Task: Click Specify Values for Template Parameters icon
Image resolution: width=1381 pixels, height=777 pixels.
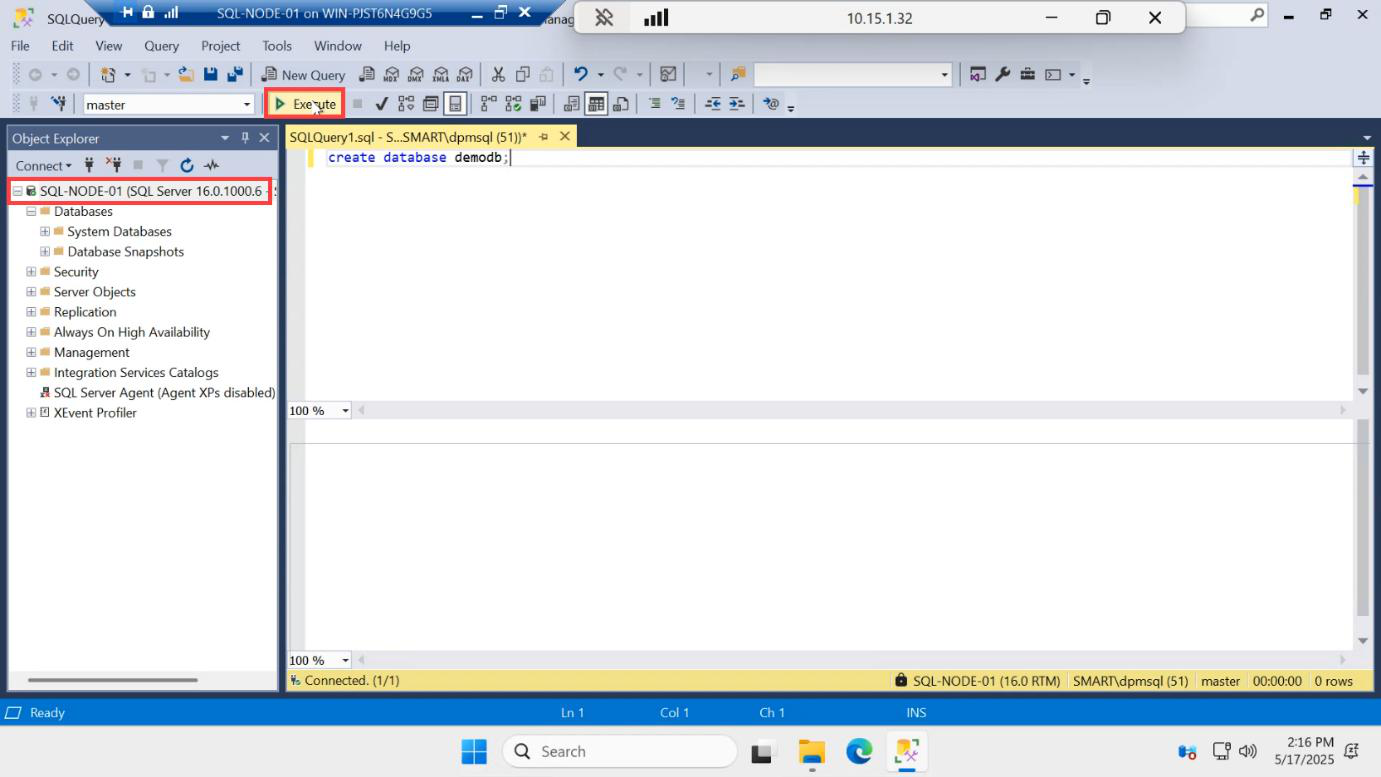Action: pyautogui.click(x=770, y=104)
